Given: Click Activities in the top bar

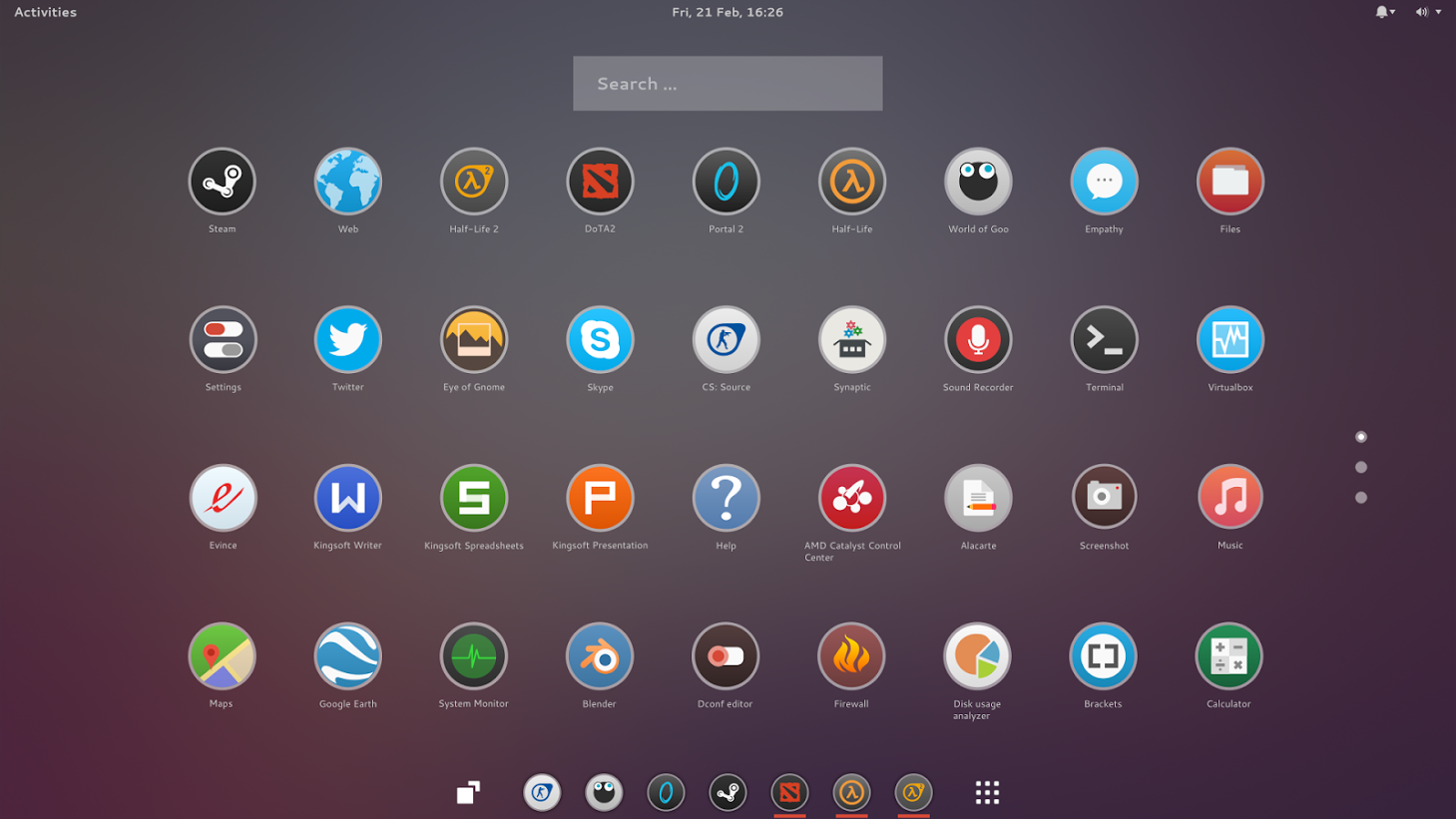Looking at the screenshot, I should tap(45, 12).
